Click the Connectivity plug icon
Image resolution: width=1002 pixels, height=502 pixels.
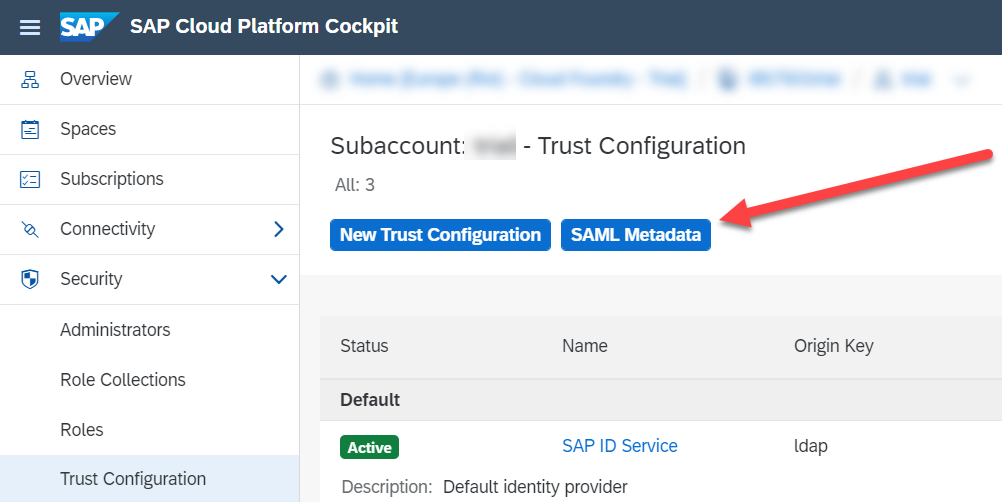[30, 229]
